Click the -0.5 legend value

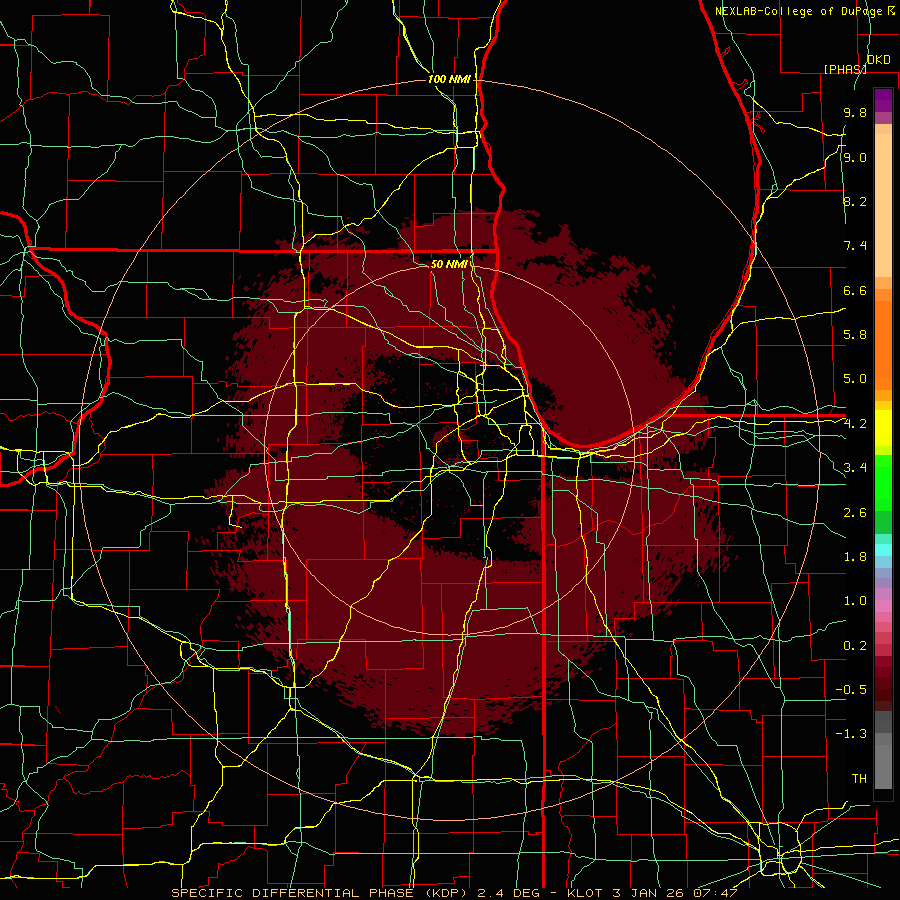851,689
